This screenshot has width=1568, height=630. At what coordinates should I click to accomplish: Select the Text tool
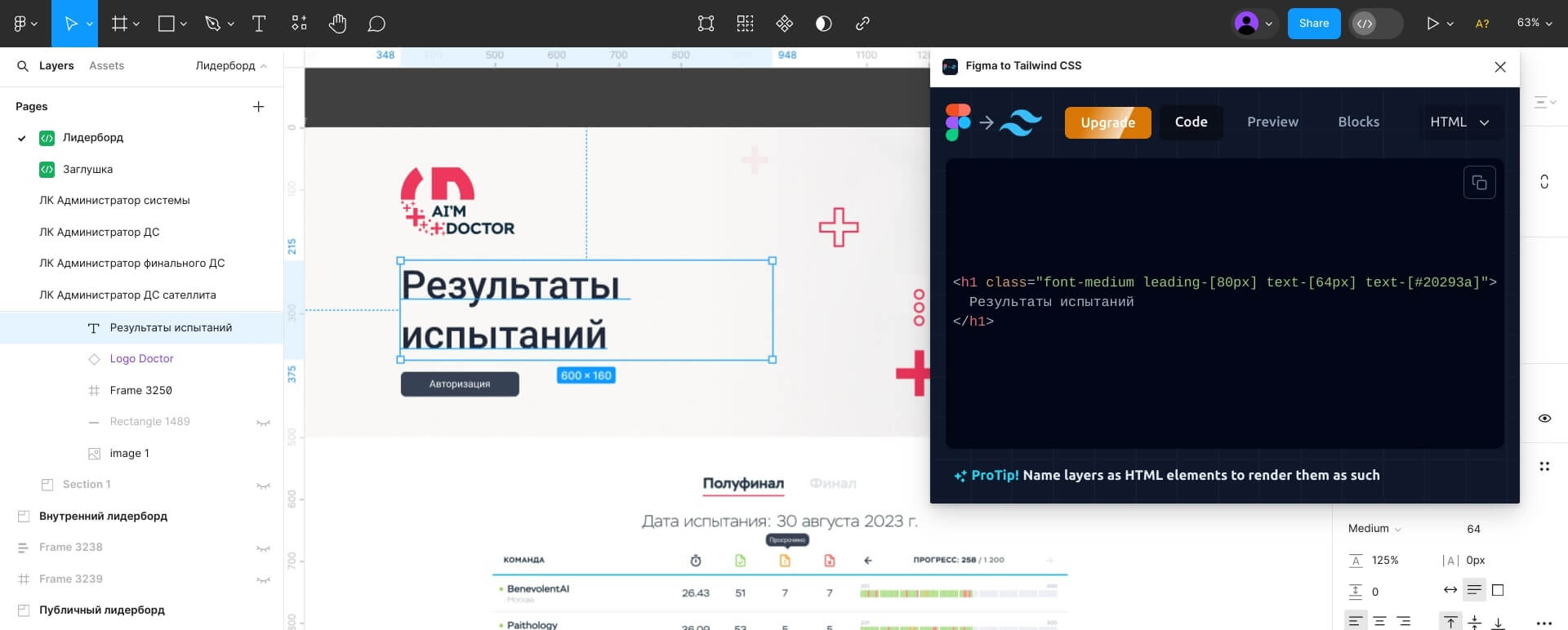click(259, 24)
